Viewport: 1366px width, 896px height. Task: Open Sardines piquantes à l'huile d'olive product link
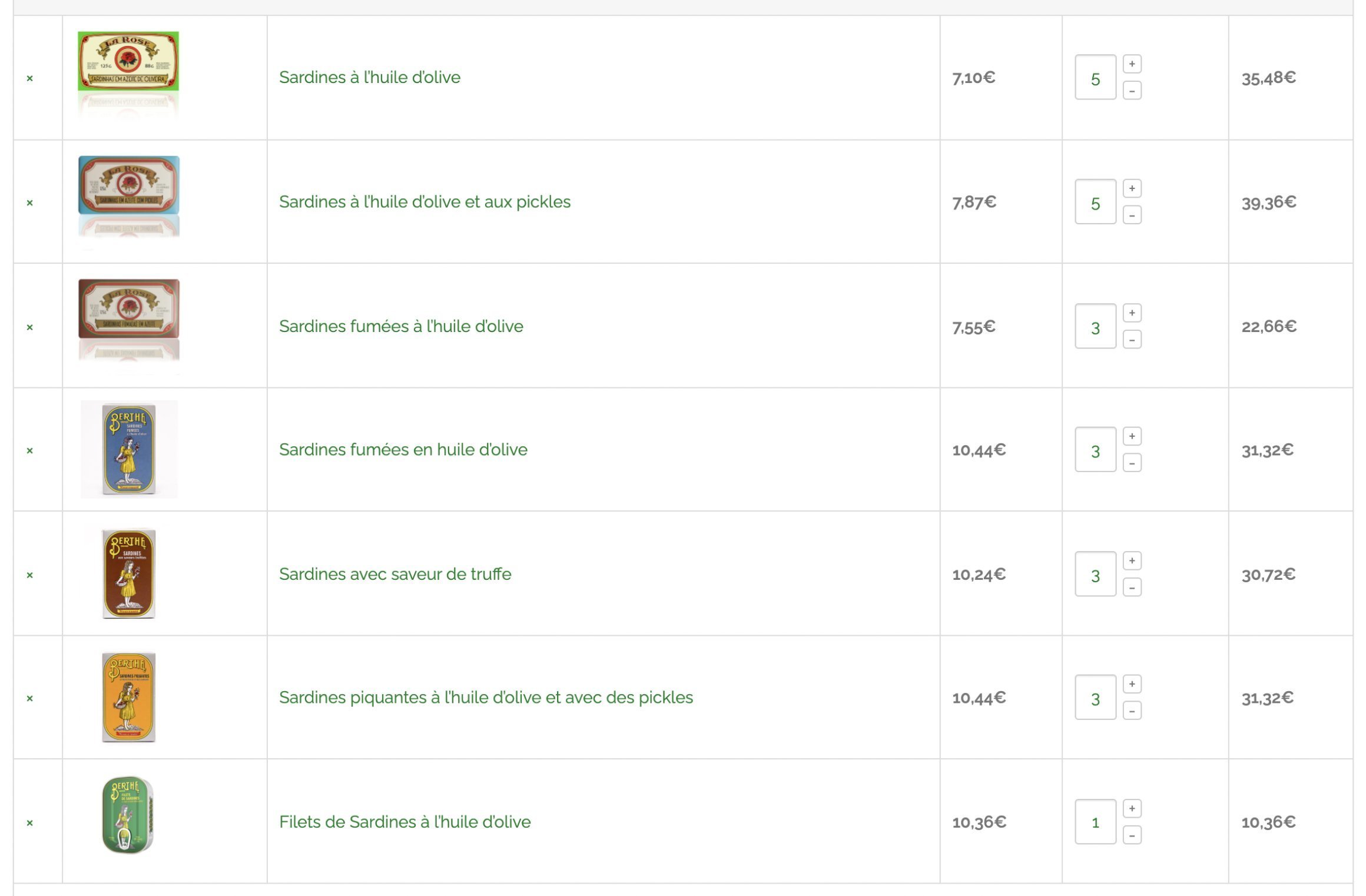coord(486,698)
